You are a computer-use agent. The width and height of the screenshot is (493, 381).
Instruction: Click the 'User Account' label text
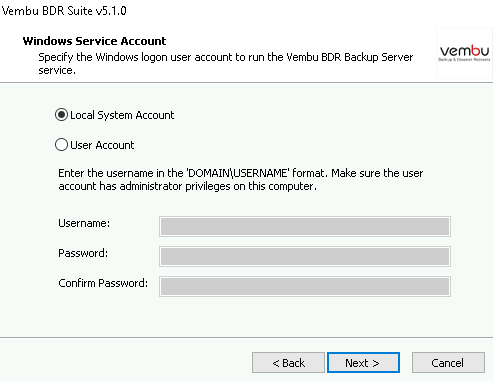[x=102, y=145]
